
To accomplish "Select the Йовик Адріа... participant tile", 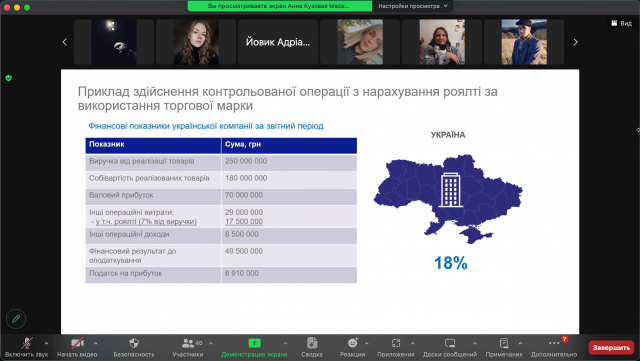I will click(x=278, y=42).
